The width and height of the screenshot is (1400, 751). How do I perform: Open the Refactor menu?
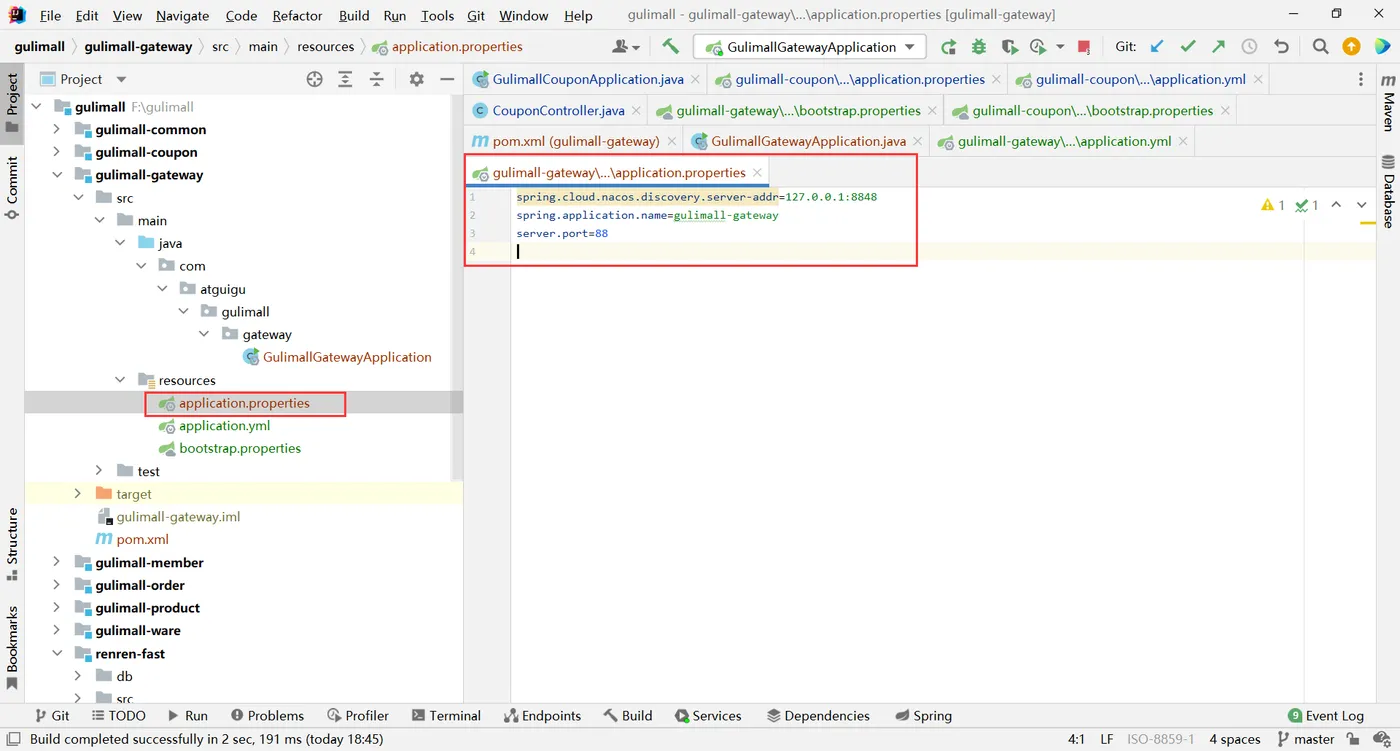(x=297, y=15)
